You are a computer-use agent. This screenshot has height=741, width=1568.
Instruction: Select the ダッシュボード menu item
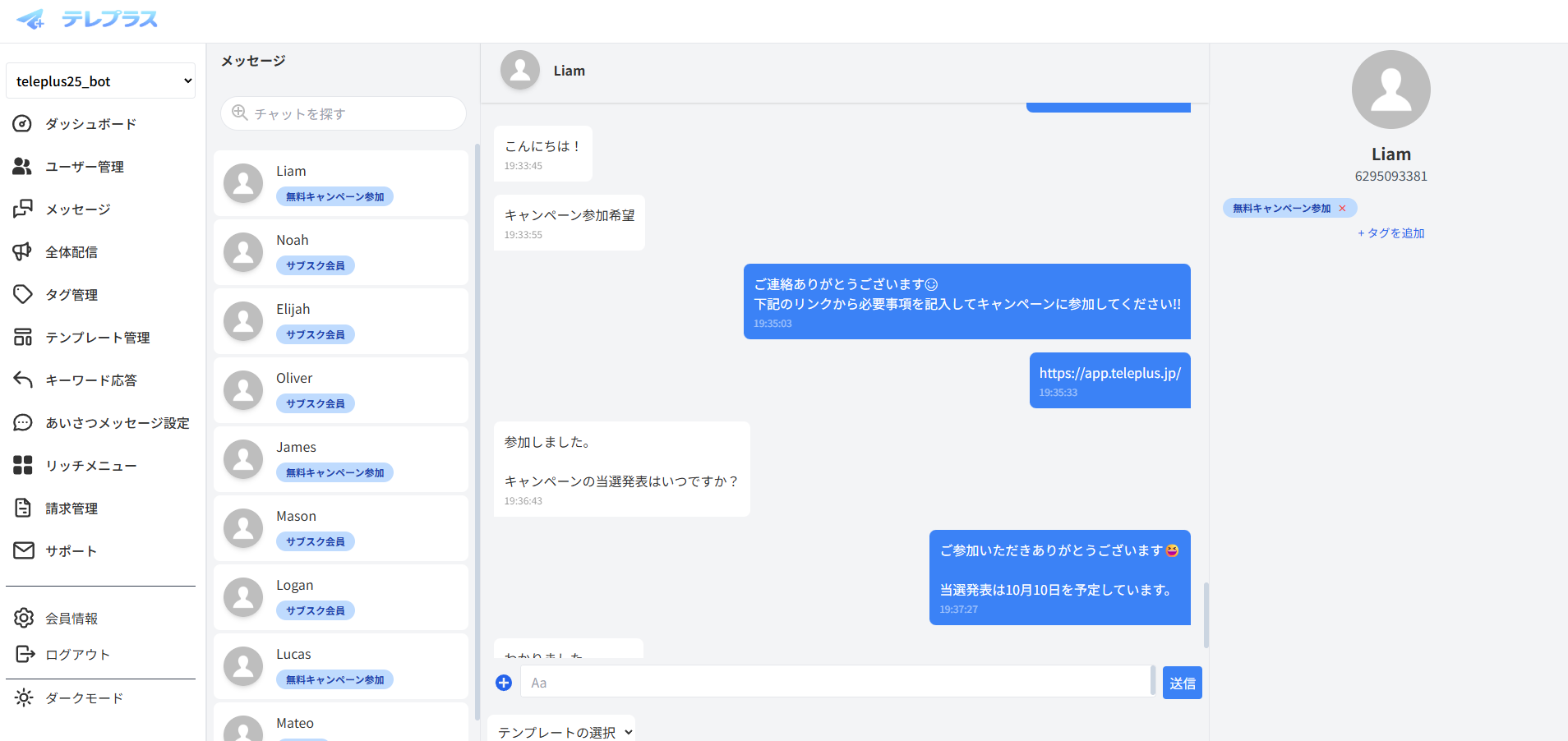[90, 124]
